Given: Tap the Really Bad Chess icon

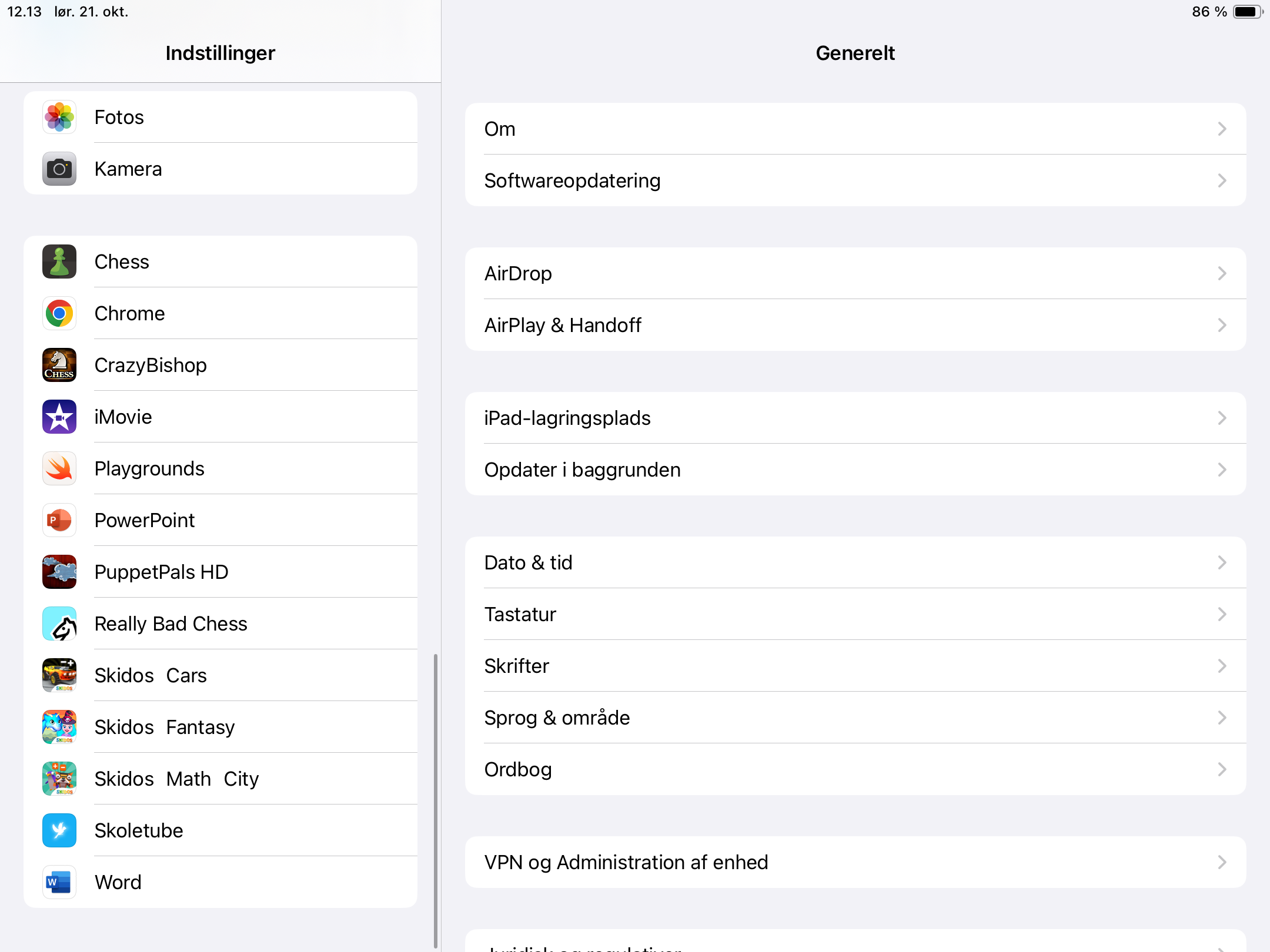Looking at the screenshot, I should [x=59, y=624].
